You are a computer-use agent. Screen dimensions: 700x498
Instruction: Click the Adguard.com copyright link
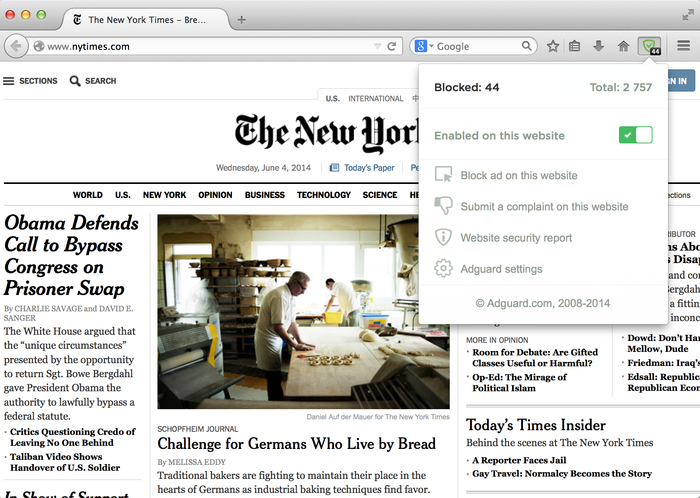click(x=542, y=303)
